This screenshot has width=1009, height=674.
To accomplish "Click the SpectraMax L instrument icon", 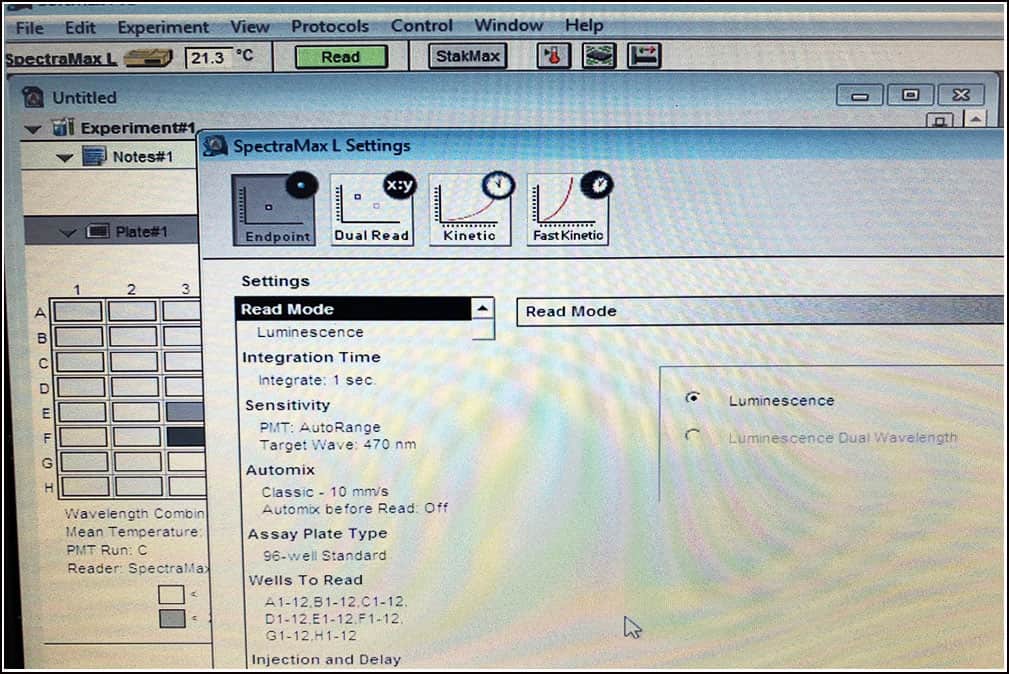I will tap(149, 58).
